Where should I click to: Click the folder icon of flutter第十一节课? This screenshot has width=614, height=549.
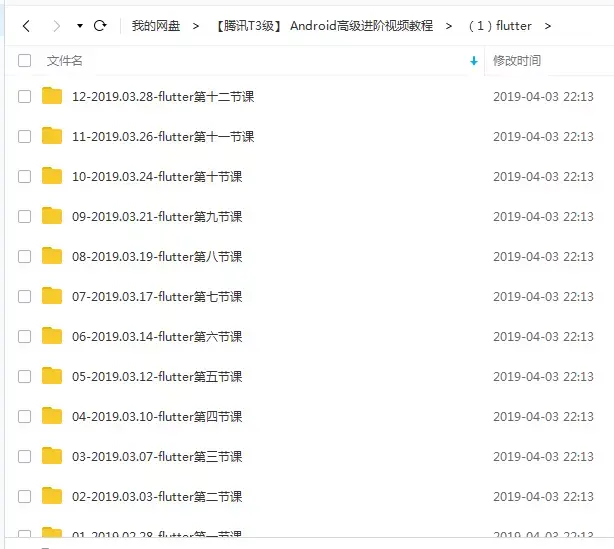coord(52,136)
